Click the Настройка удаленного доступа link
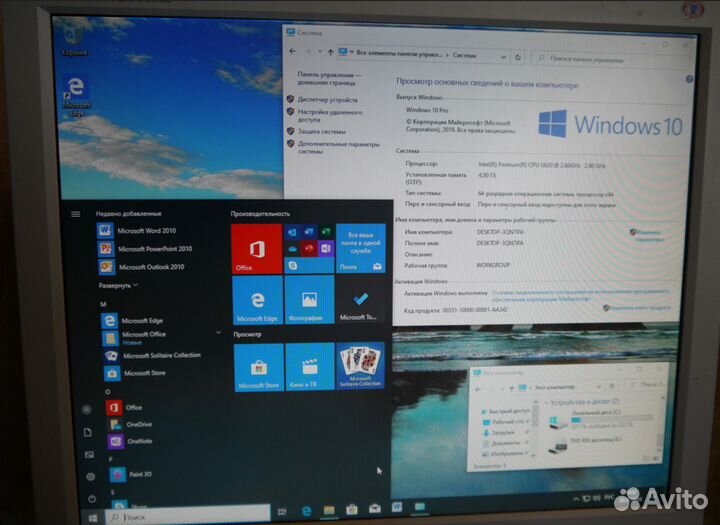720x525 pixels. (328, 115)
